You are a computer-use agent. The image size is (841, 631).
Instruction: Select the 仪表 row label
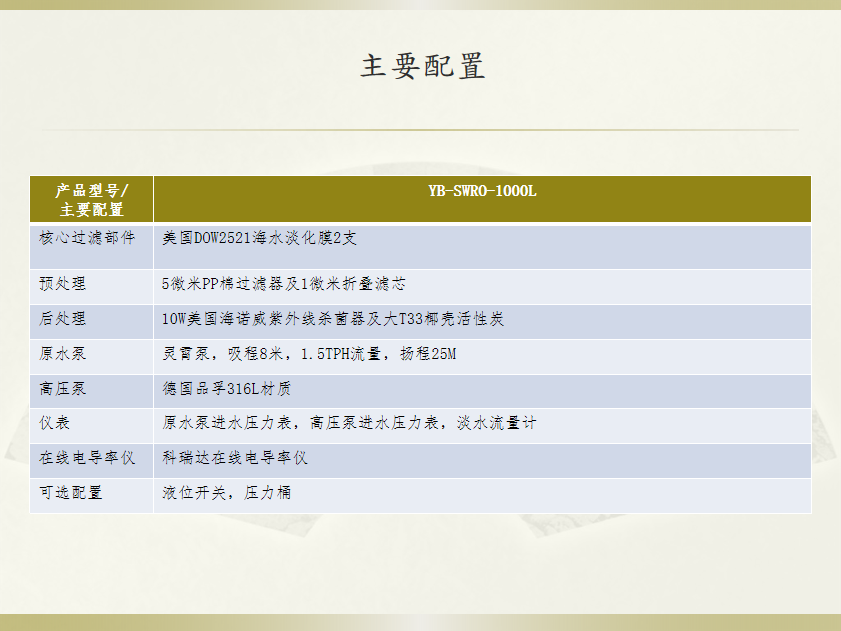click(55, 424)
